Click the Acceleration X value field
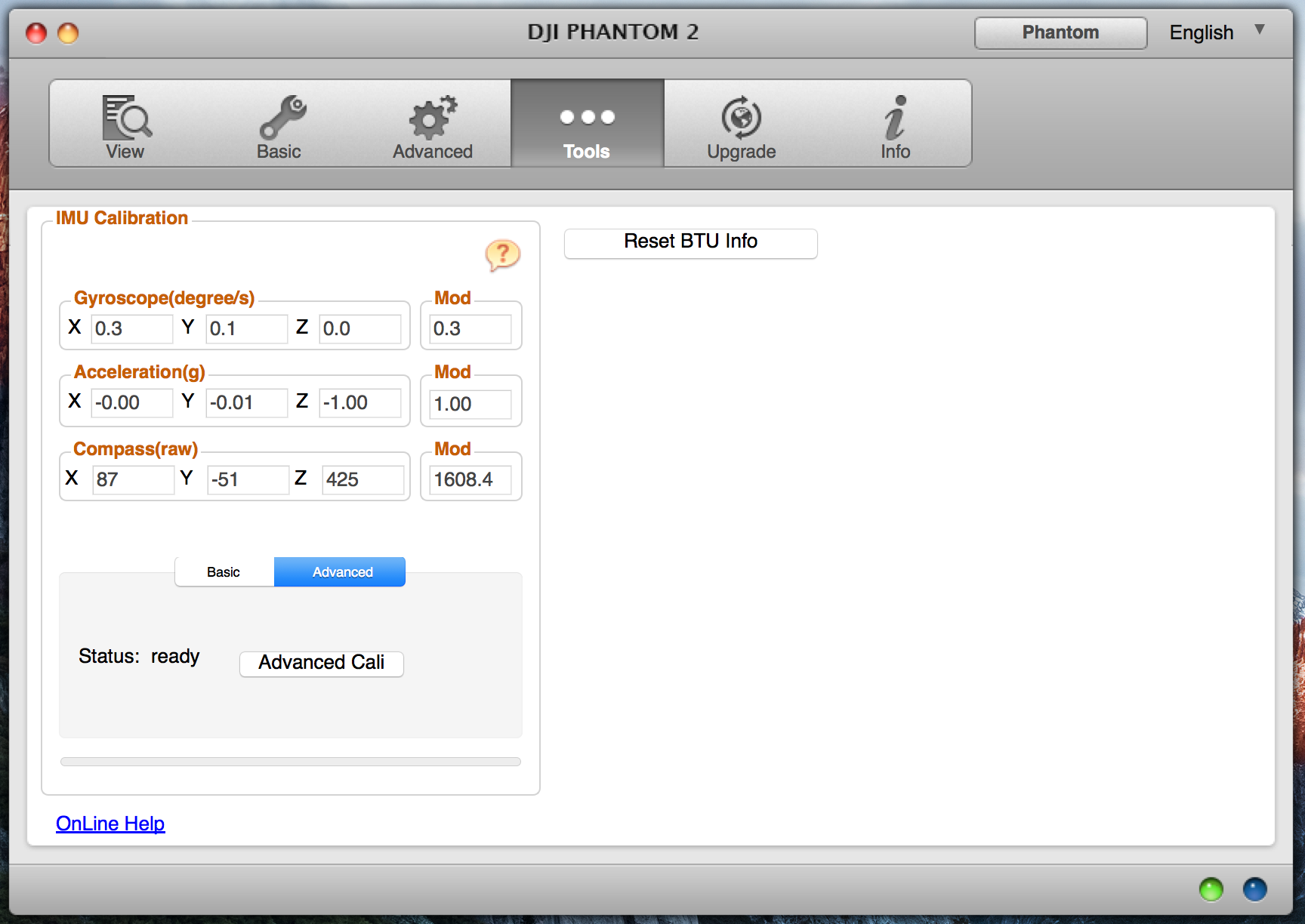 [x=132, y=402]
